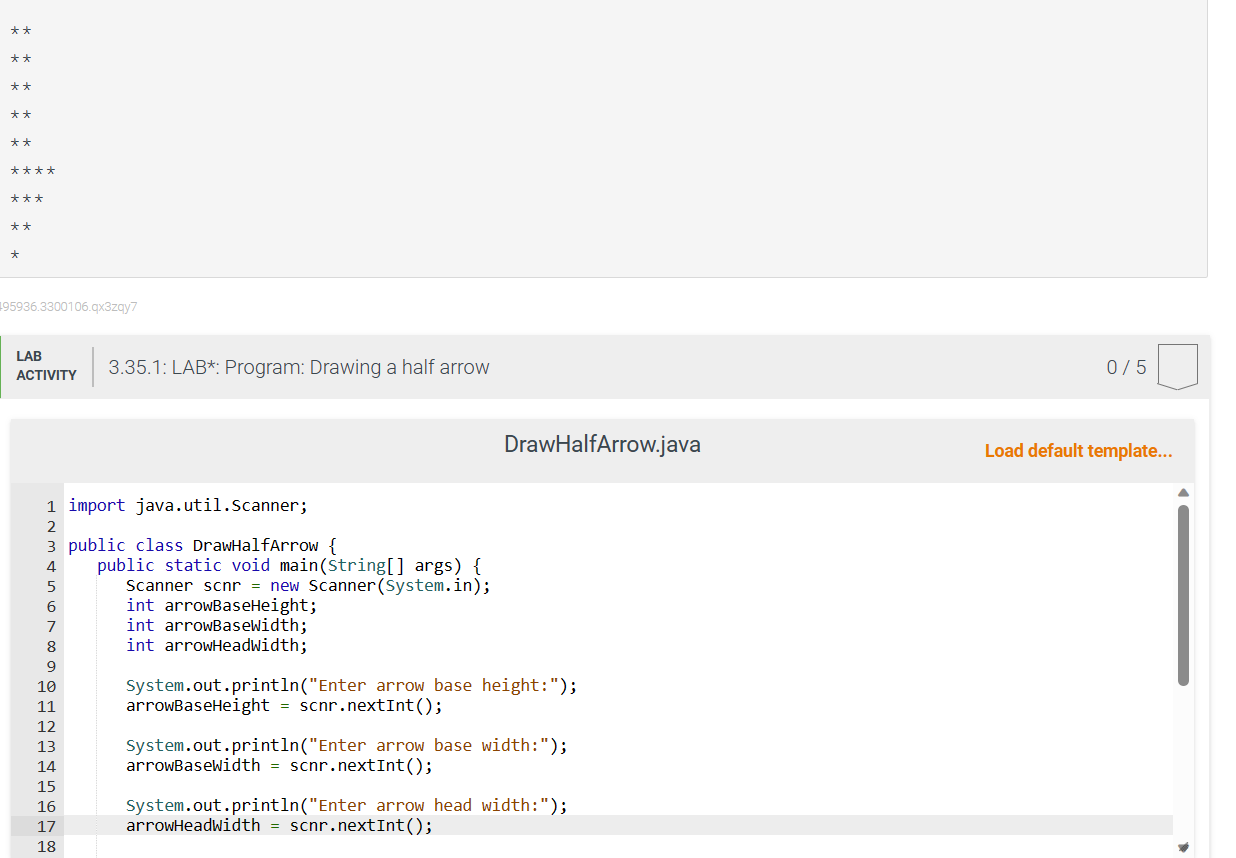Click 'arrowBaseHeight = scnr.nextInt();' line
Screen dimensions: 1236x858
284,705
